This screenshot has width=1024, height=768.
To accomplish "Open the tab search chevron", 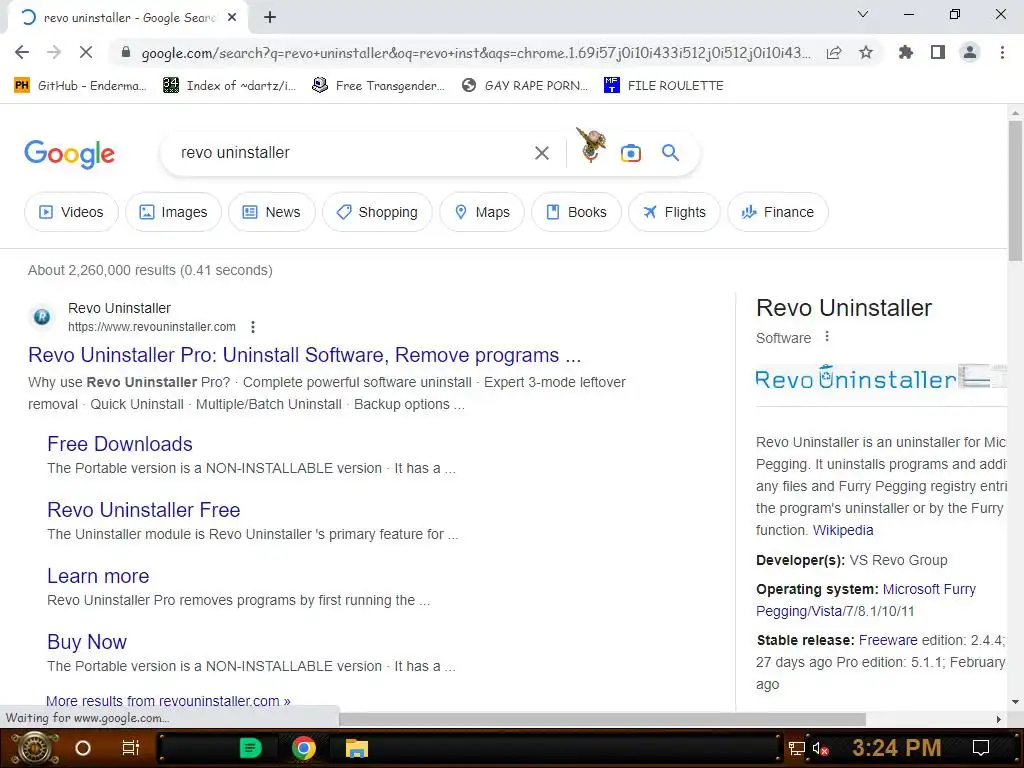I will 863,14.
